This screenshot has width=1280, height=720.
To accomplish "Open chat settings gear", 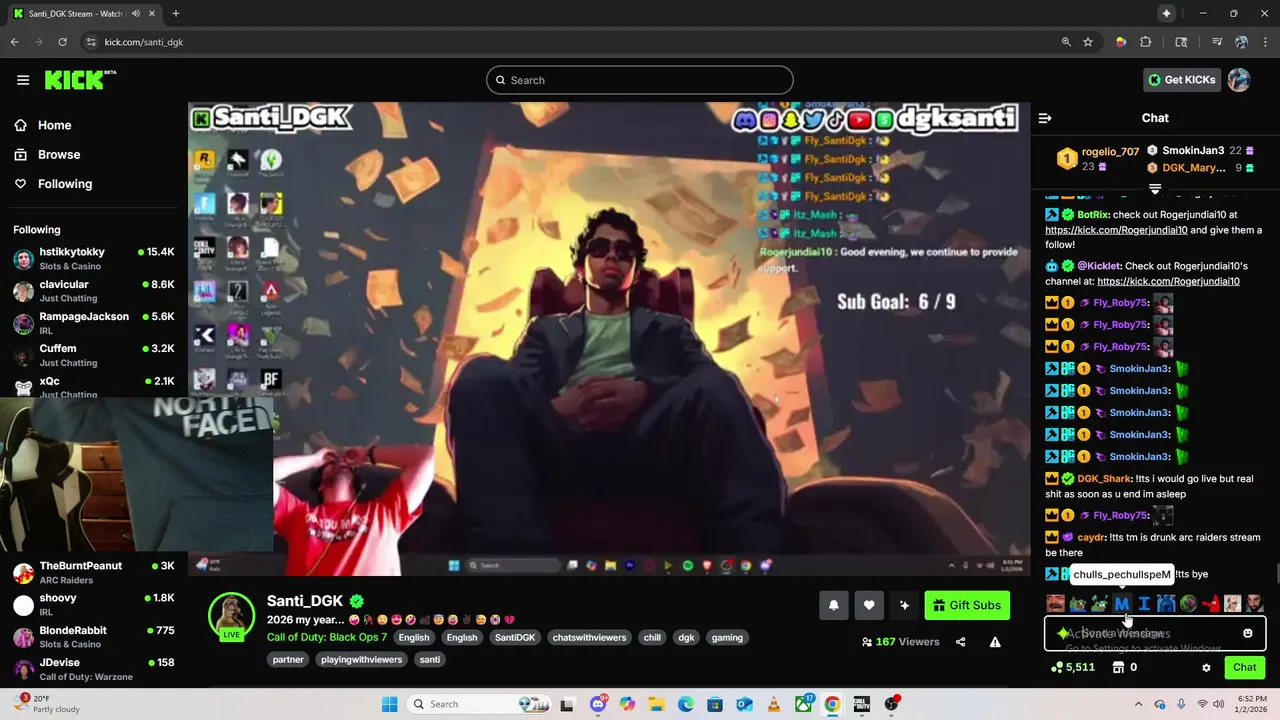I will tap(1206, 668).
